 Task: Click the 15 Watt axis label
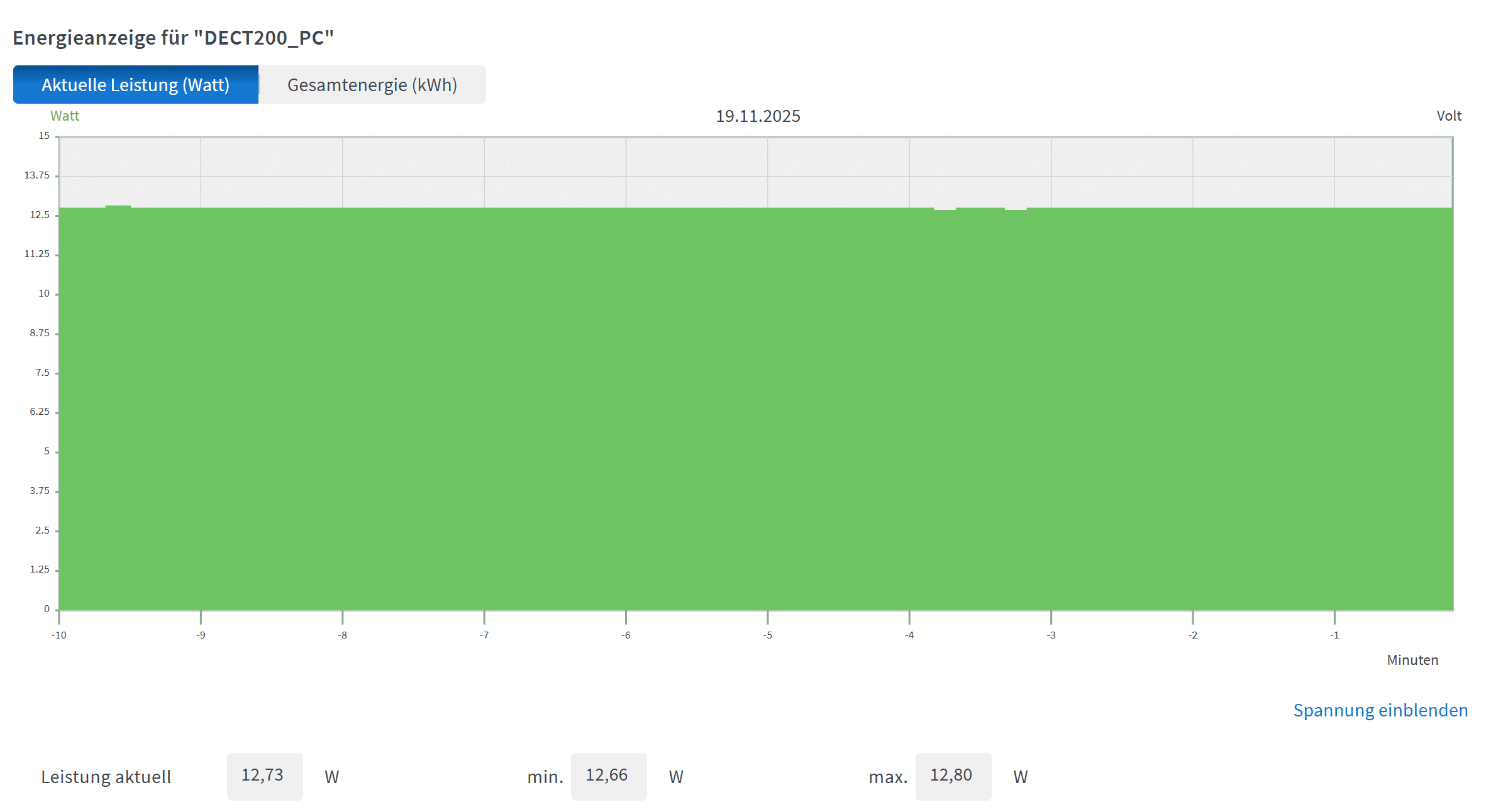(x=44, y=136)
